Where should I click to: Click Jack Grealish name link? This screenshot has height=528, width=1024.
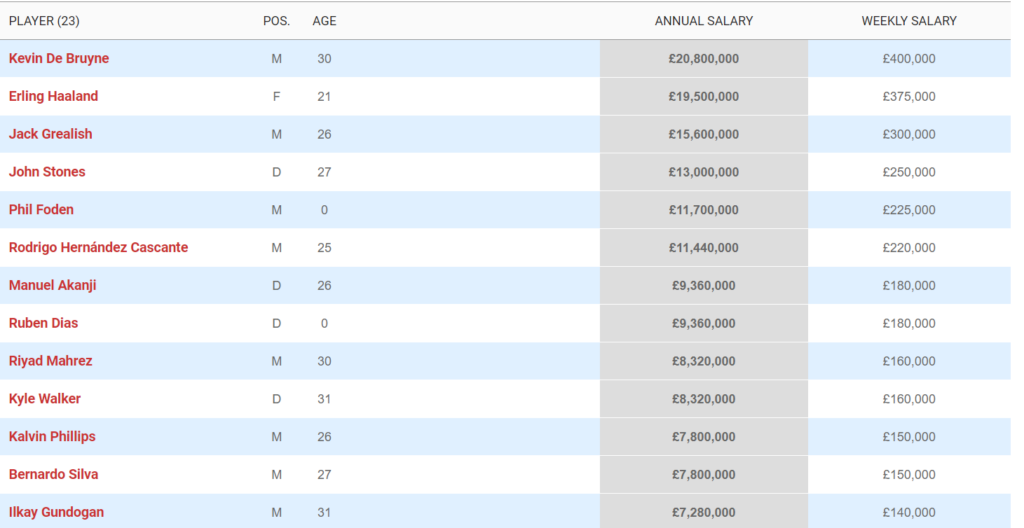50,134
